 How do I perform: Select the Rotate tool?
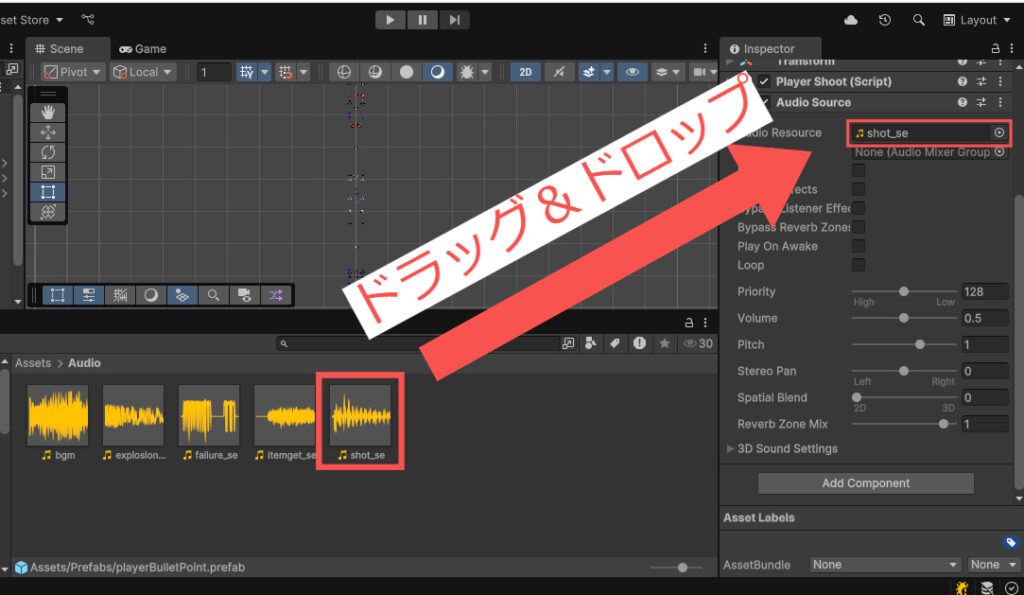[x=48, y=152]
